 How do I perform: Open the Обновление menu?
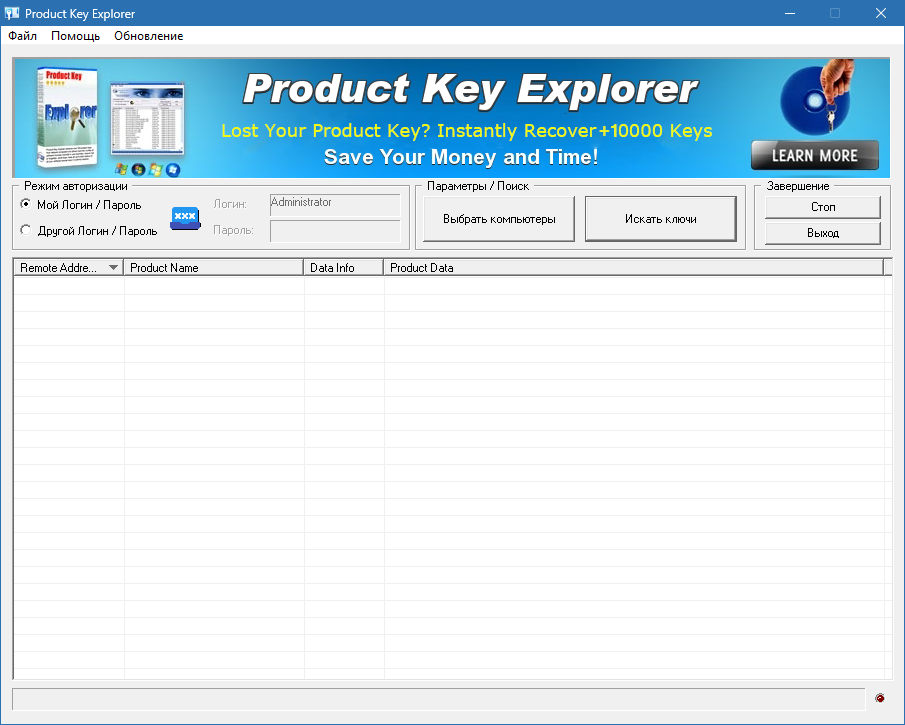[148, 36]
